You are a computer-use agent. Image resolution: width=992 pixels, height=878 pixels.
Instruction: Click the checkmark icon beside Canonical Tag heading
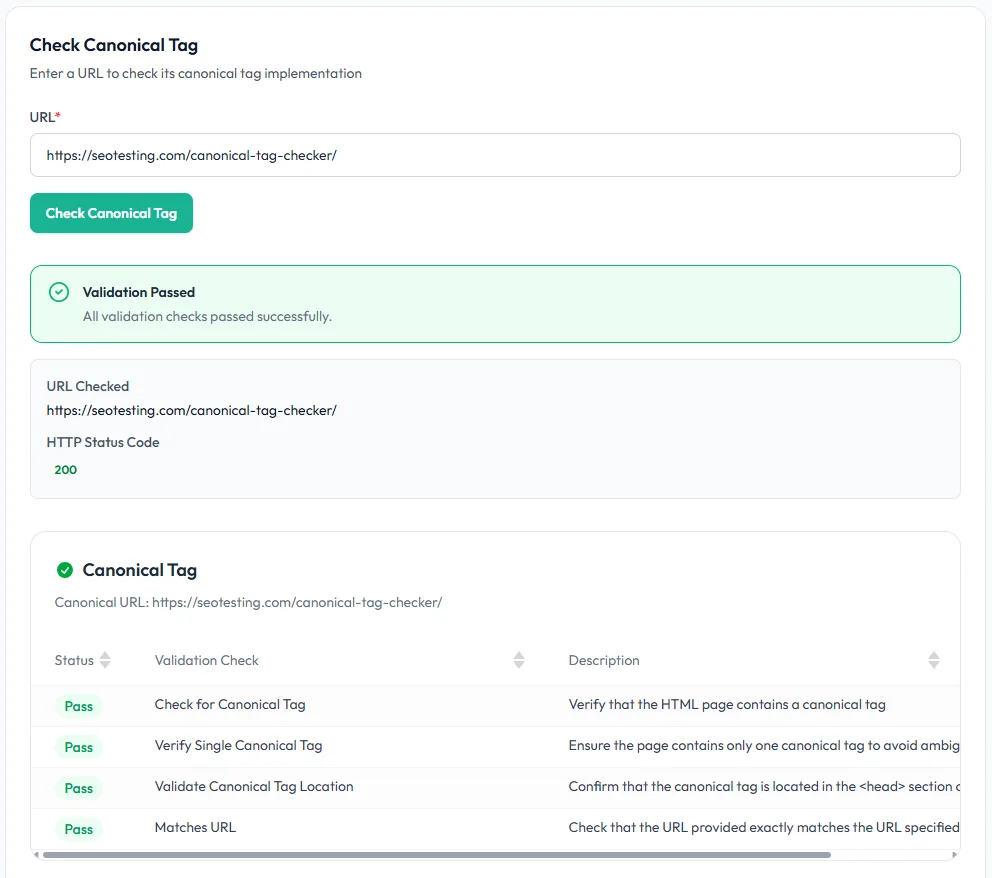(65, 569)
